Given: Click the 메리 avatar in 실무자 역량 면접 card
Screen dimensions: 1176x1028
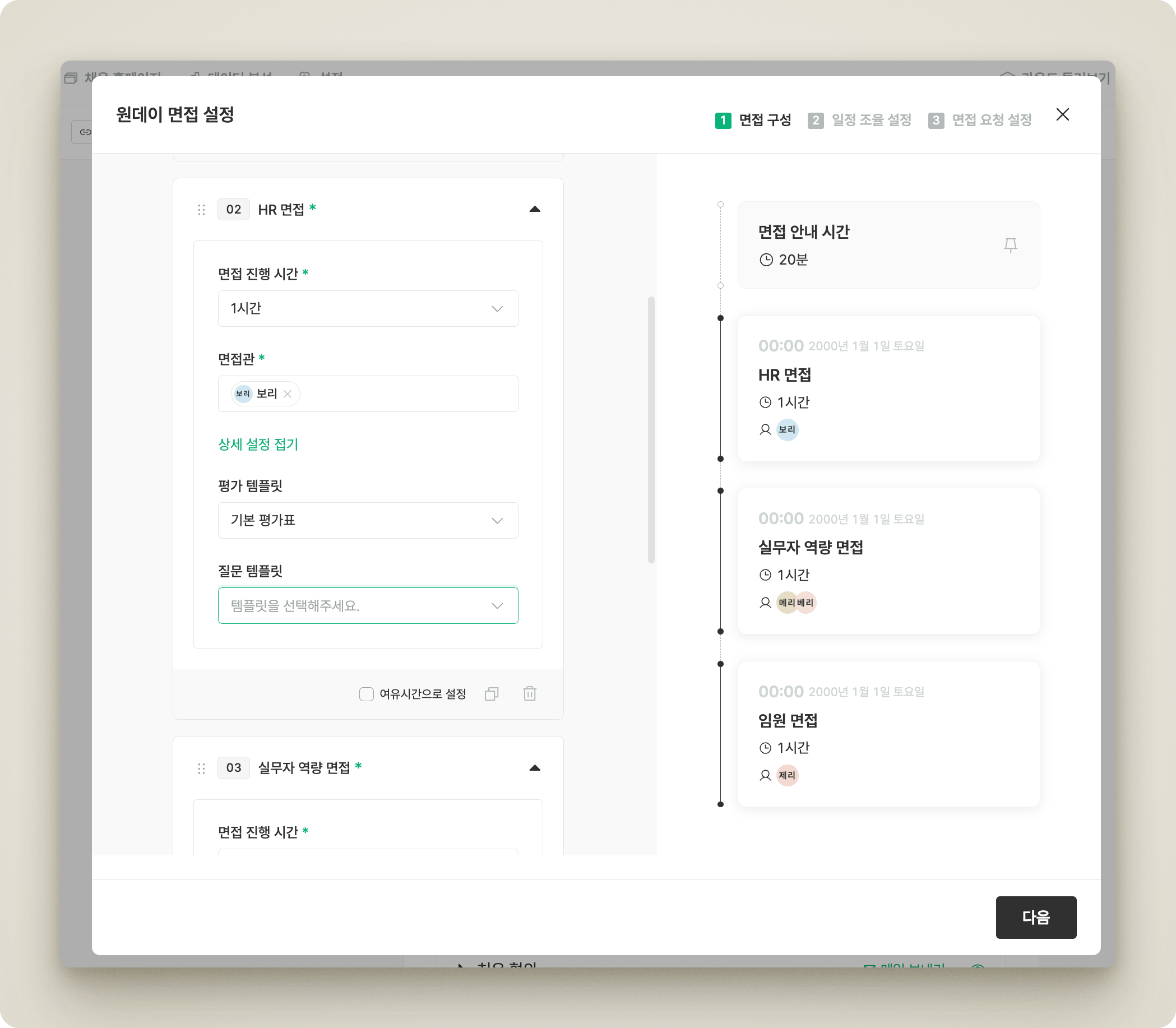Looking at the screenshot, I should pos(785,603).
